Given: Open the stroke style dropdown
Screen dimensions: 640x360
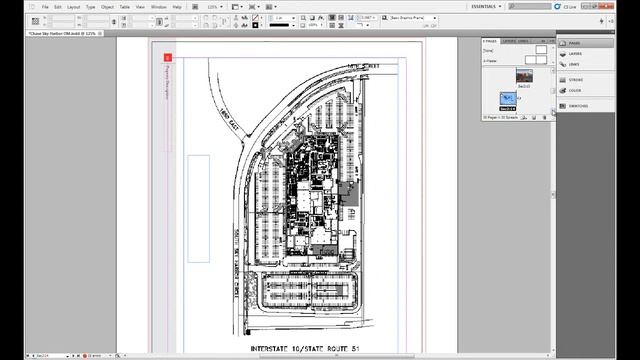Looking at the screenshot, I should [x=293, y=26].
